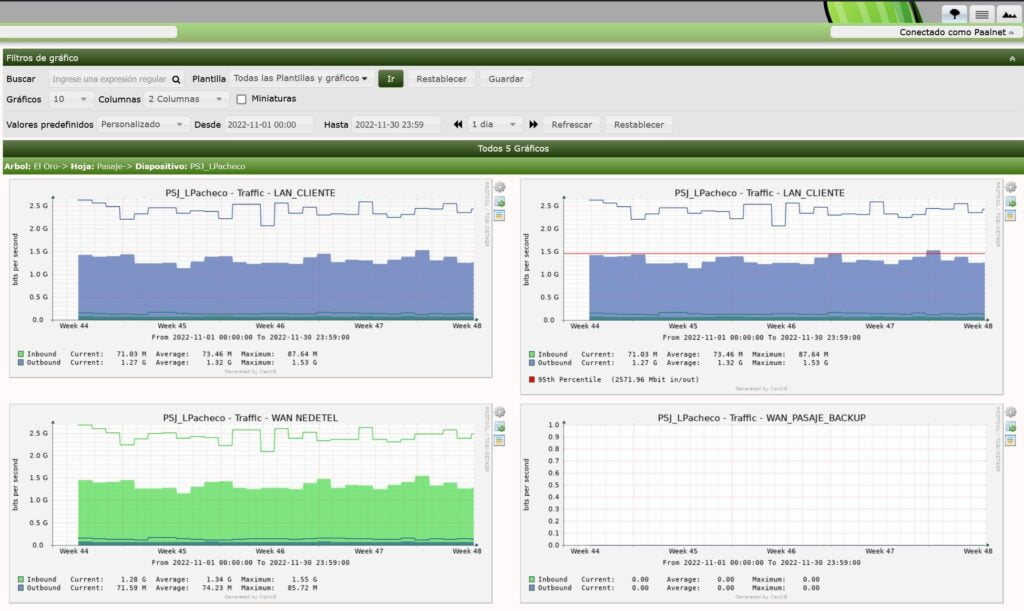Click the Refrescar button
The width and height of the screenshot is (1024, 611).
[572, 125]
